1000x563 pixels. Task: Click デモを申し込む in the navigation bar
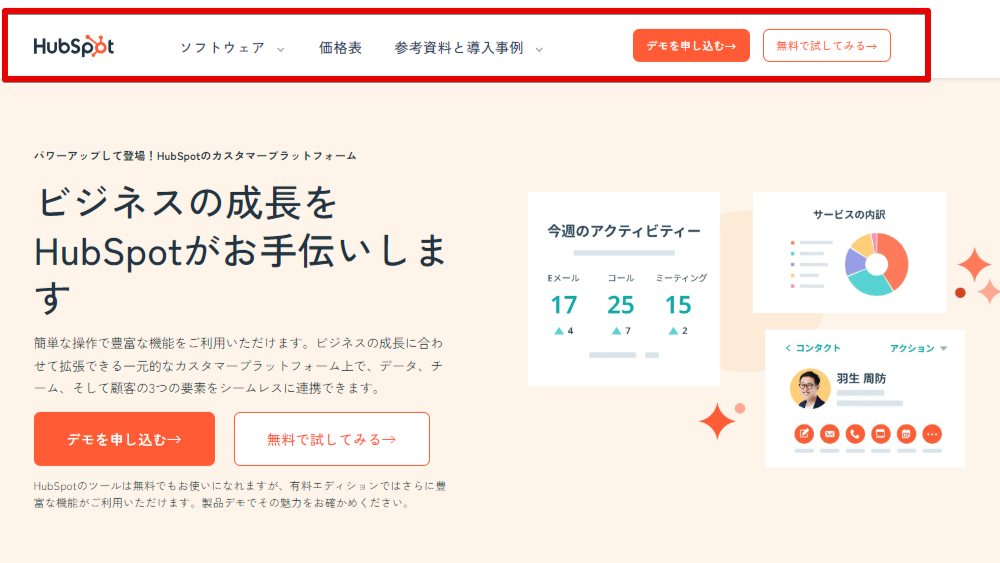pos(691,45)
